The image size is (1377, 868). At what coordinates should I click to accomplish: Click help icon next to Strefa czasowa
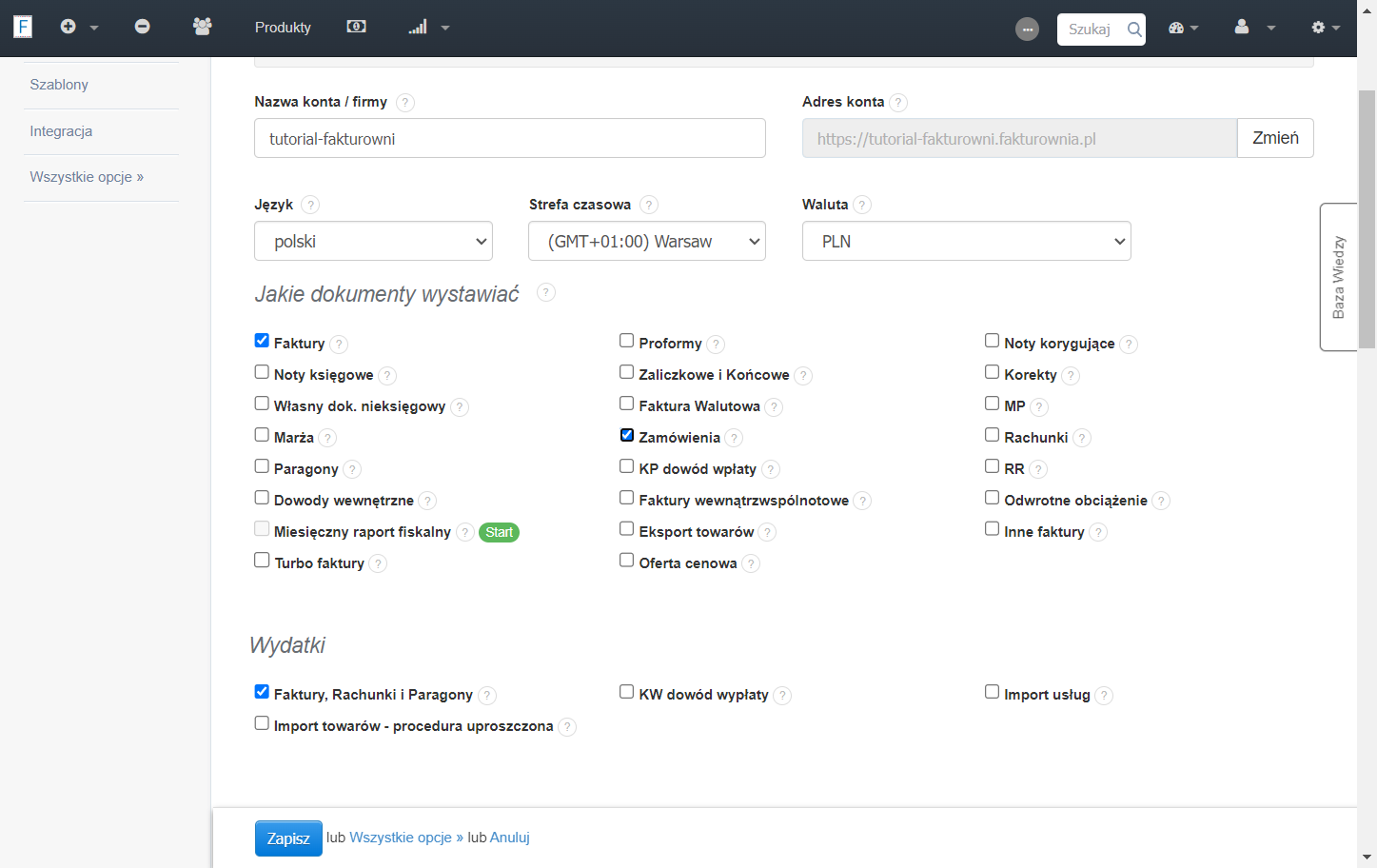pyautogui.click(x=649, y=205)
